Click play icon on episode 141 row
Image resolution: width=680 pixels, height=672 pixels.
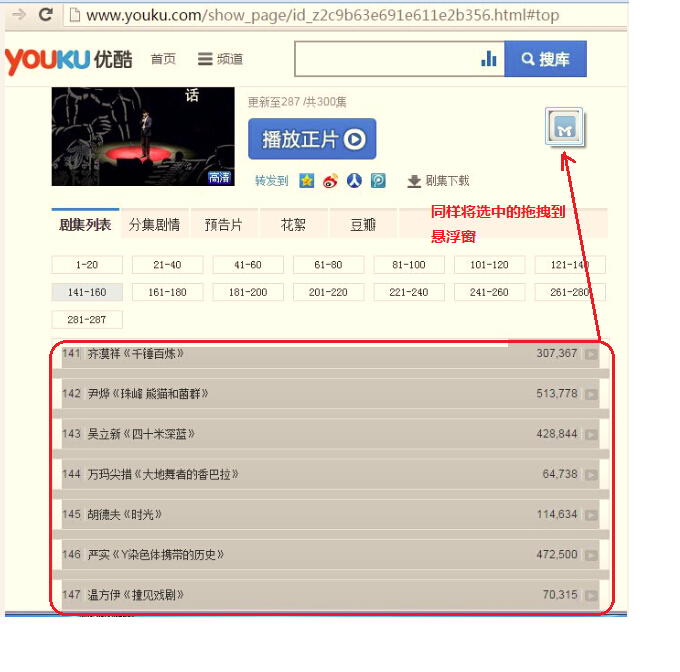[x=591, y=354]
